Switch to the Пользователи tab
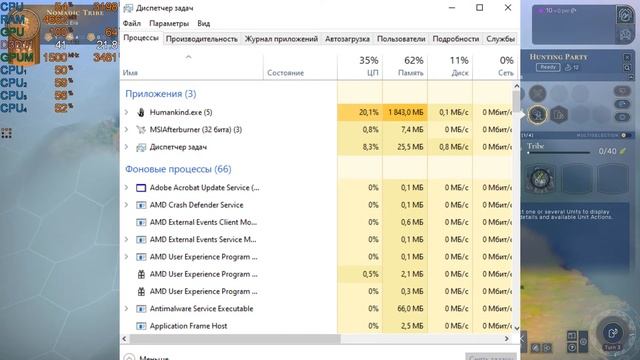Viewport: 640px width, 360px height. (401, 39)
